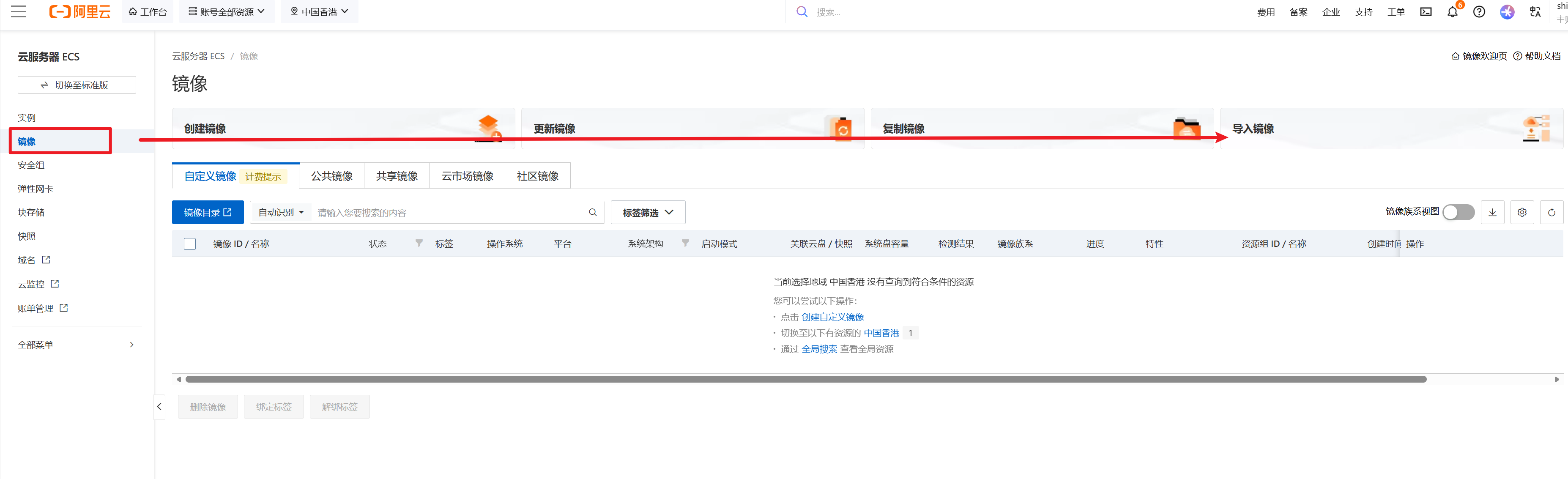Image resolution: width=1568 pixels, height=479 pixels.
Task: Open the hamburger navigation menu
Action: [18, 11]
